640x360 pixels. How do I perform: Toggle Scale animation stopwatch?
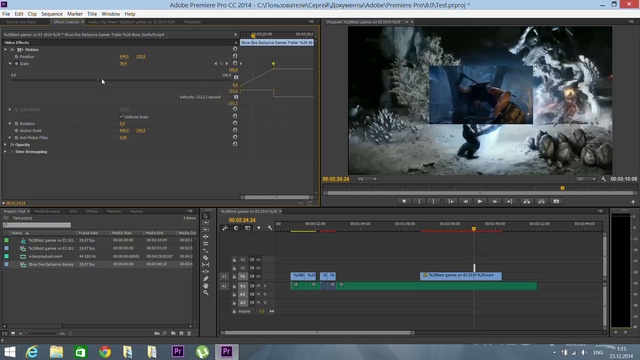point(16,64)
